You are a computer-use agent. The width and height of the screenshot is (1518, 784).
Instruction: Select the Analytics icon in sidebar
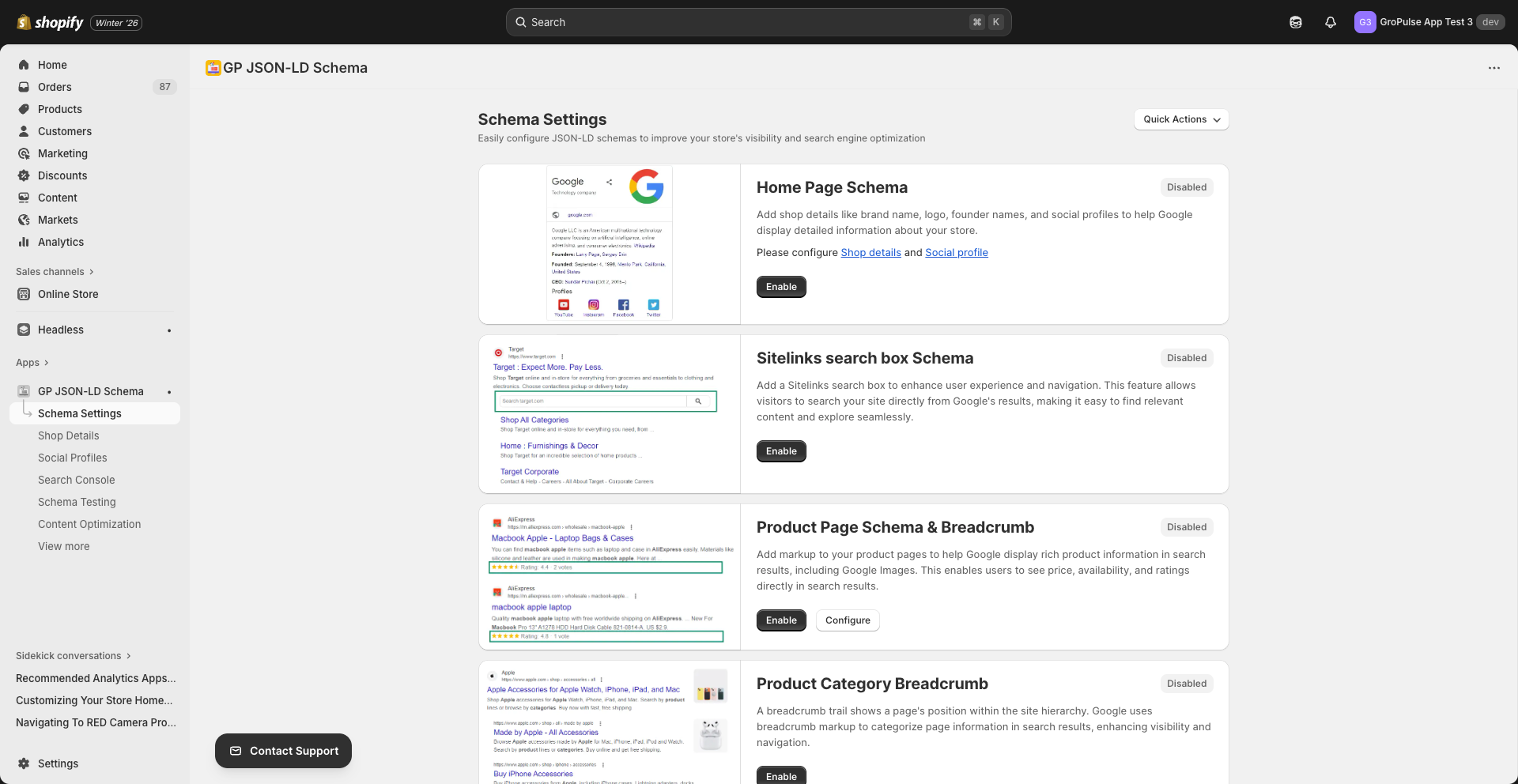point(24,242)
